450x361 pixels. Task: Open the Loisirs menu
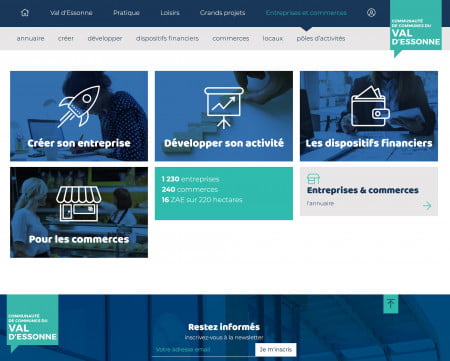pyautogui.click(x=170, y=13)
